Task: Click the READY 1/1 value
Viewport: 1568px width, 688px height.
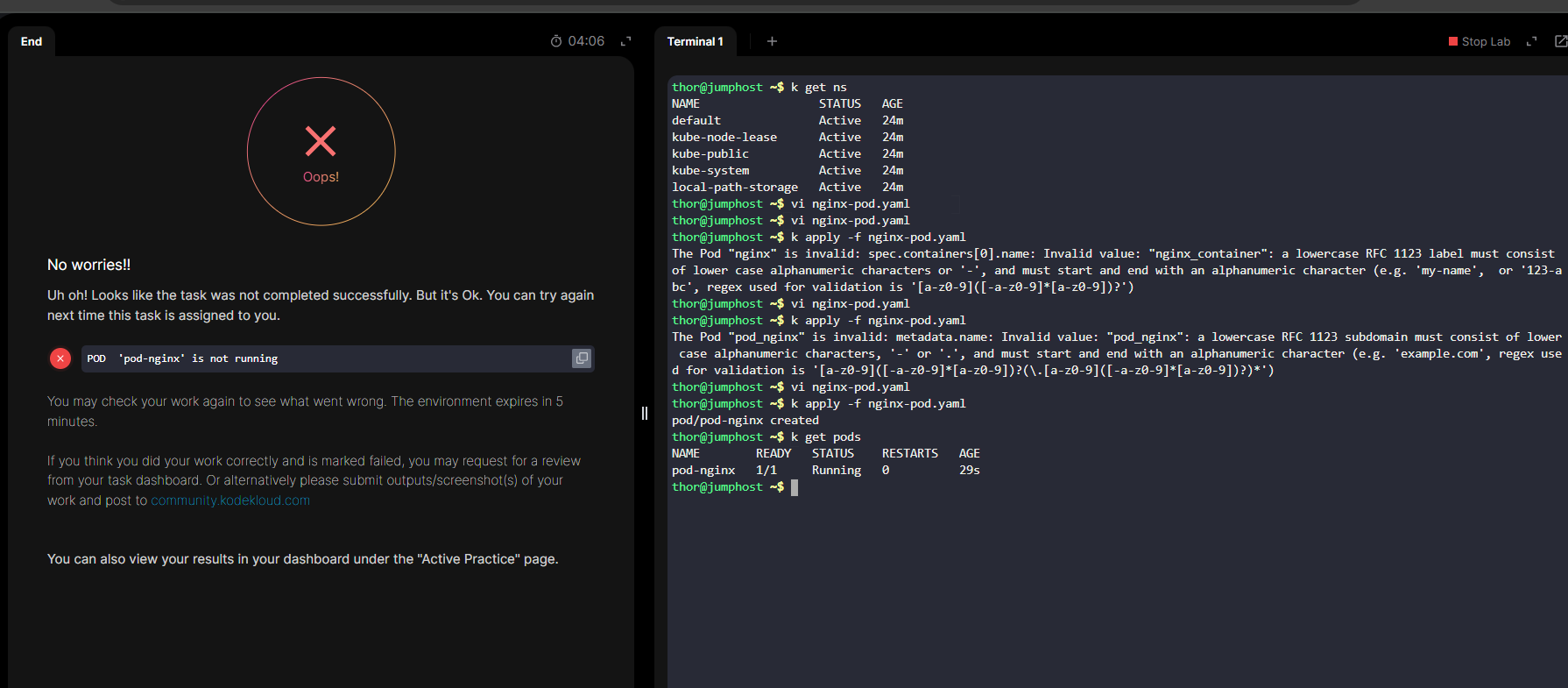Action: click(766, 471)
